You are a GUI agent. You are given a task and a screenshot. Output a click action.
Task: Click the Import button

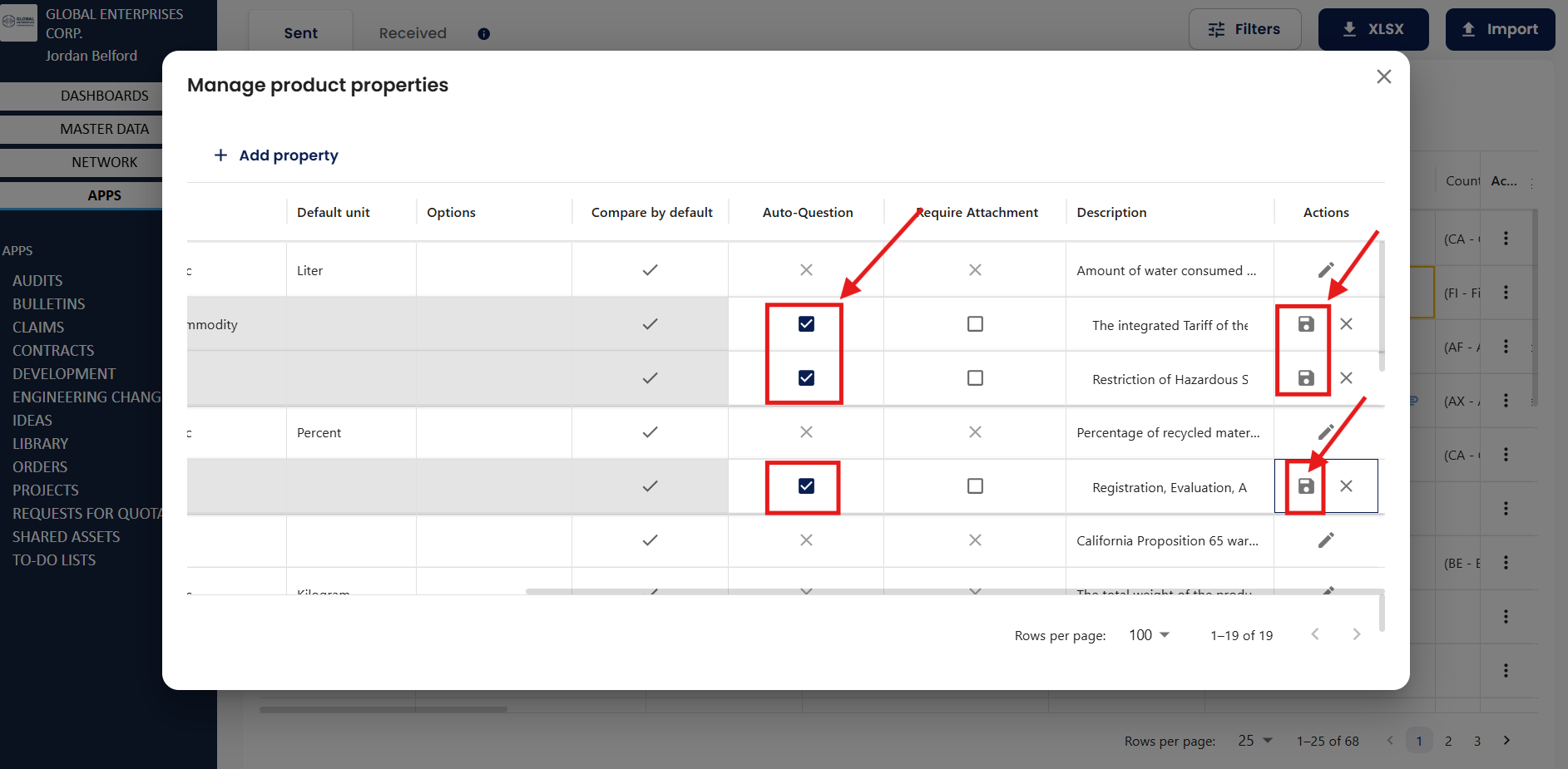[x=1500, y=30]
